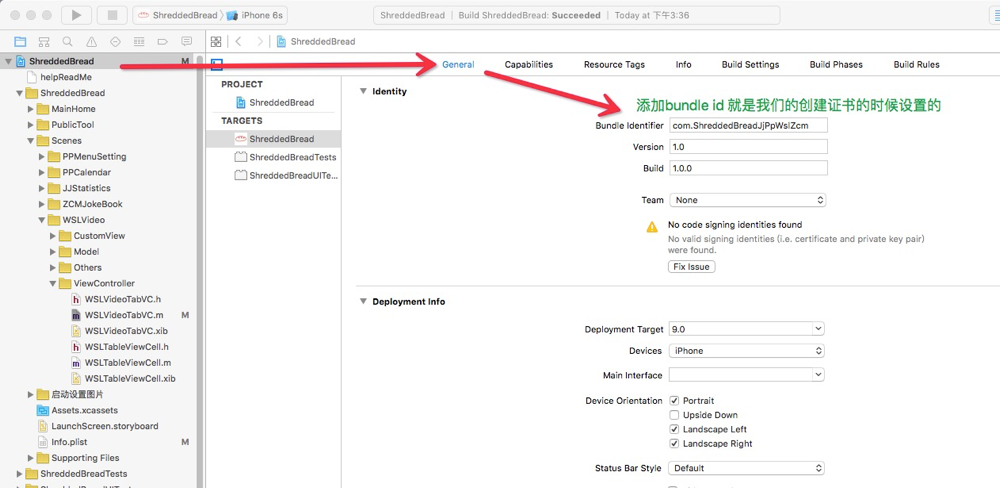
Task: Click the yellow code signing warning icon
Action: 652,227
